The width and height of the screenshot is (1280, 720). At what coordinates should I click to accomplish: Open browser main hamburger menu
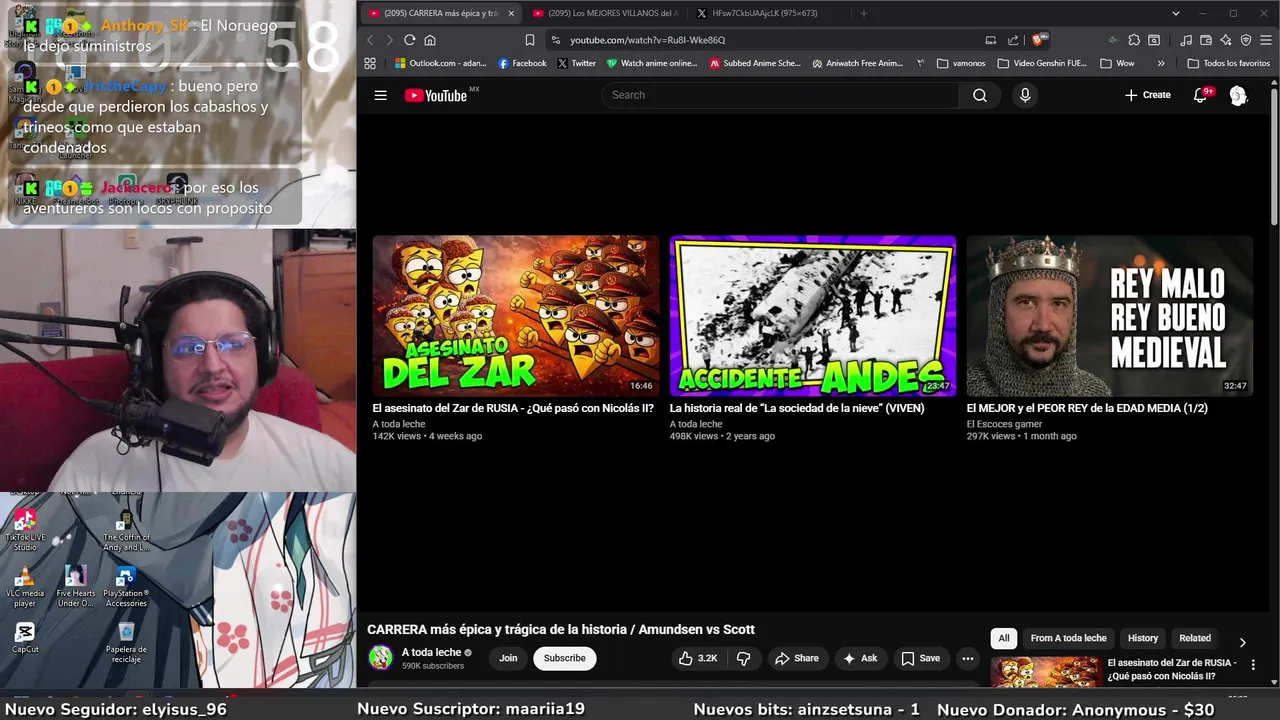[x=1266, y=40]
